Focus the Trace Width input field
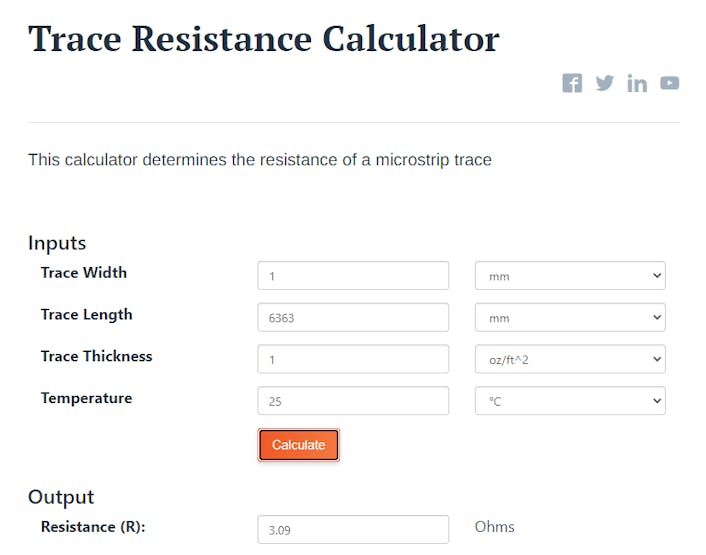This screenshot has width=706, height=555. click(353, 276)
